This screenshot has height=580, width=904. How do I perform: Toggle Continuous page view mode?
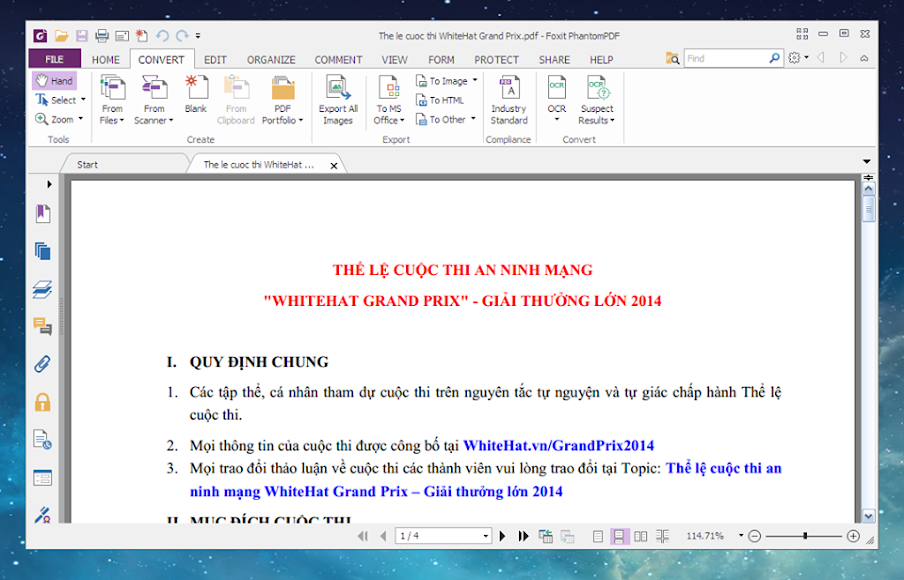click(619, 536)
